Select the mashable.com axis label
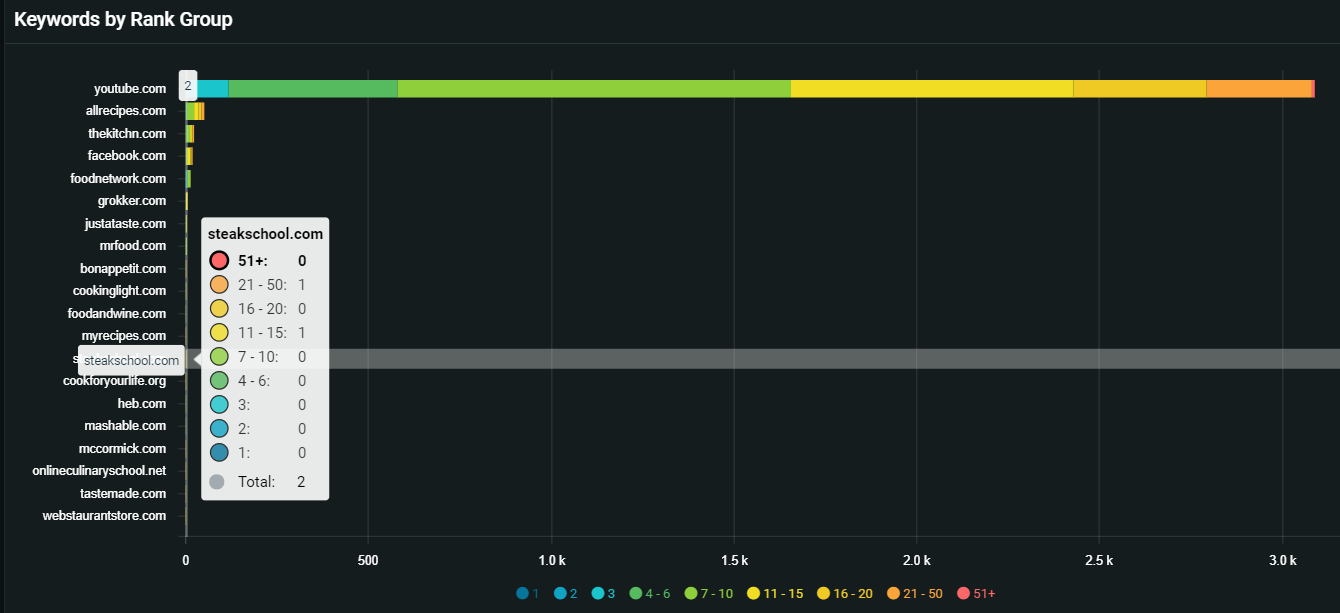 coord(125,426)
